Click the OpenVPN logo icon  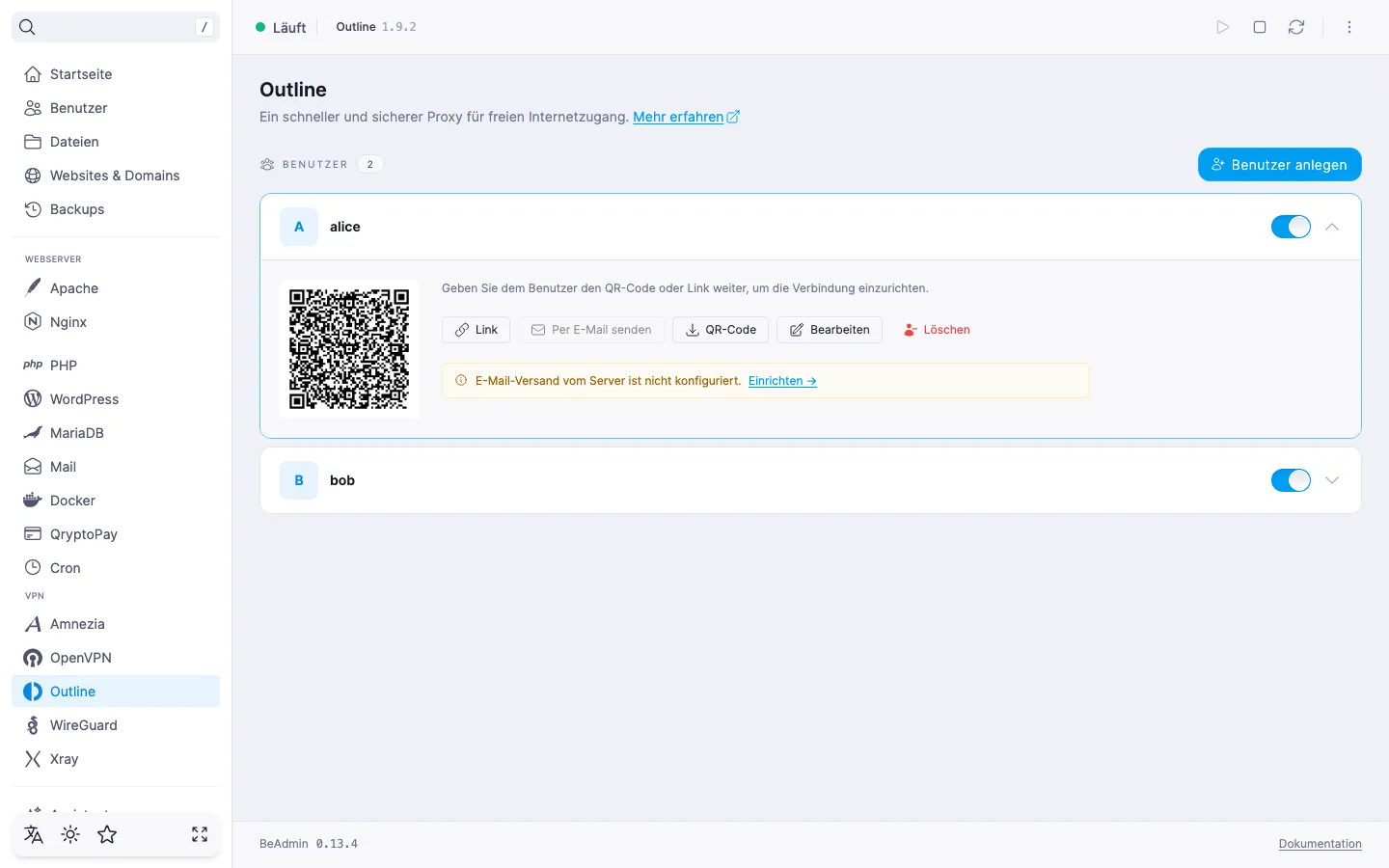(x=33, y=658)
